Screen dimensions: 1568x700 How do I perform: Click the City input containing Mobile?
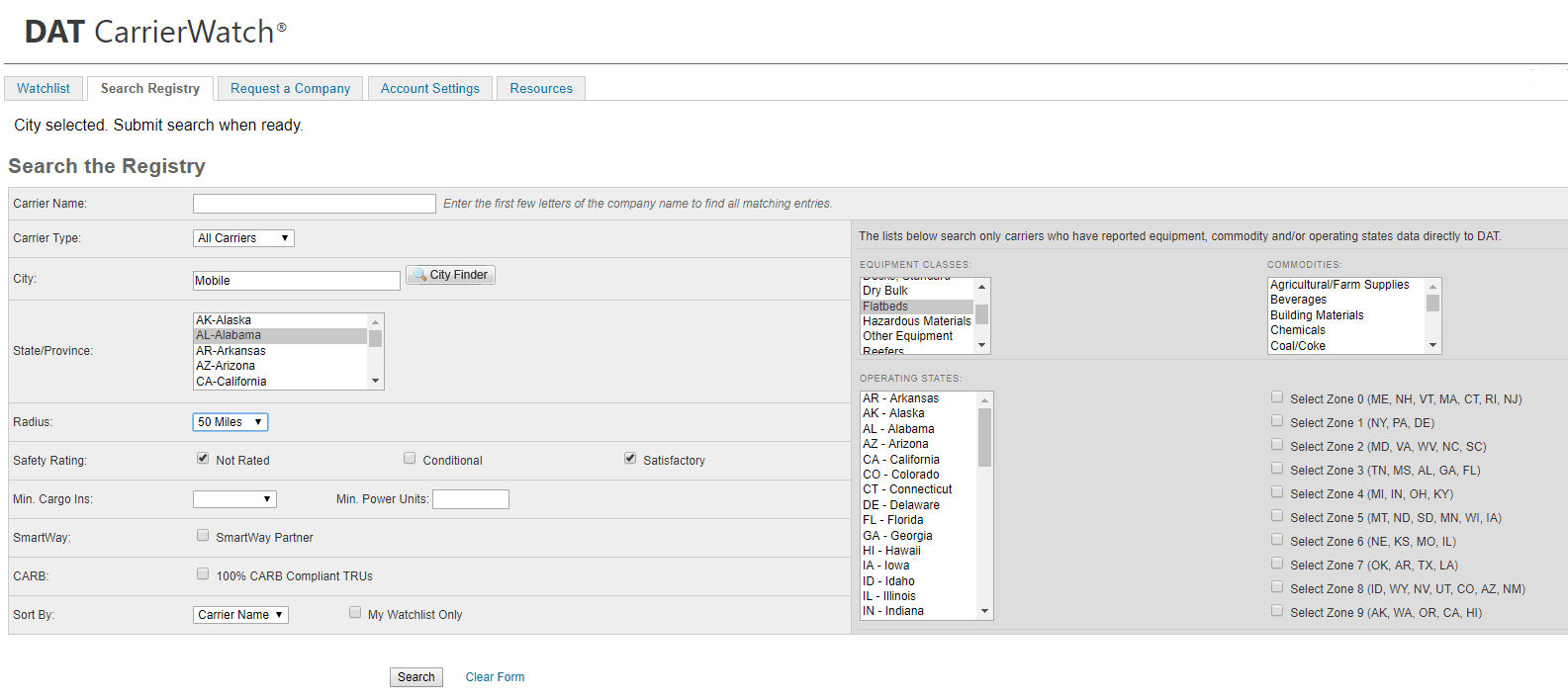click(297, 281)
